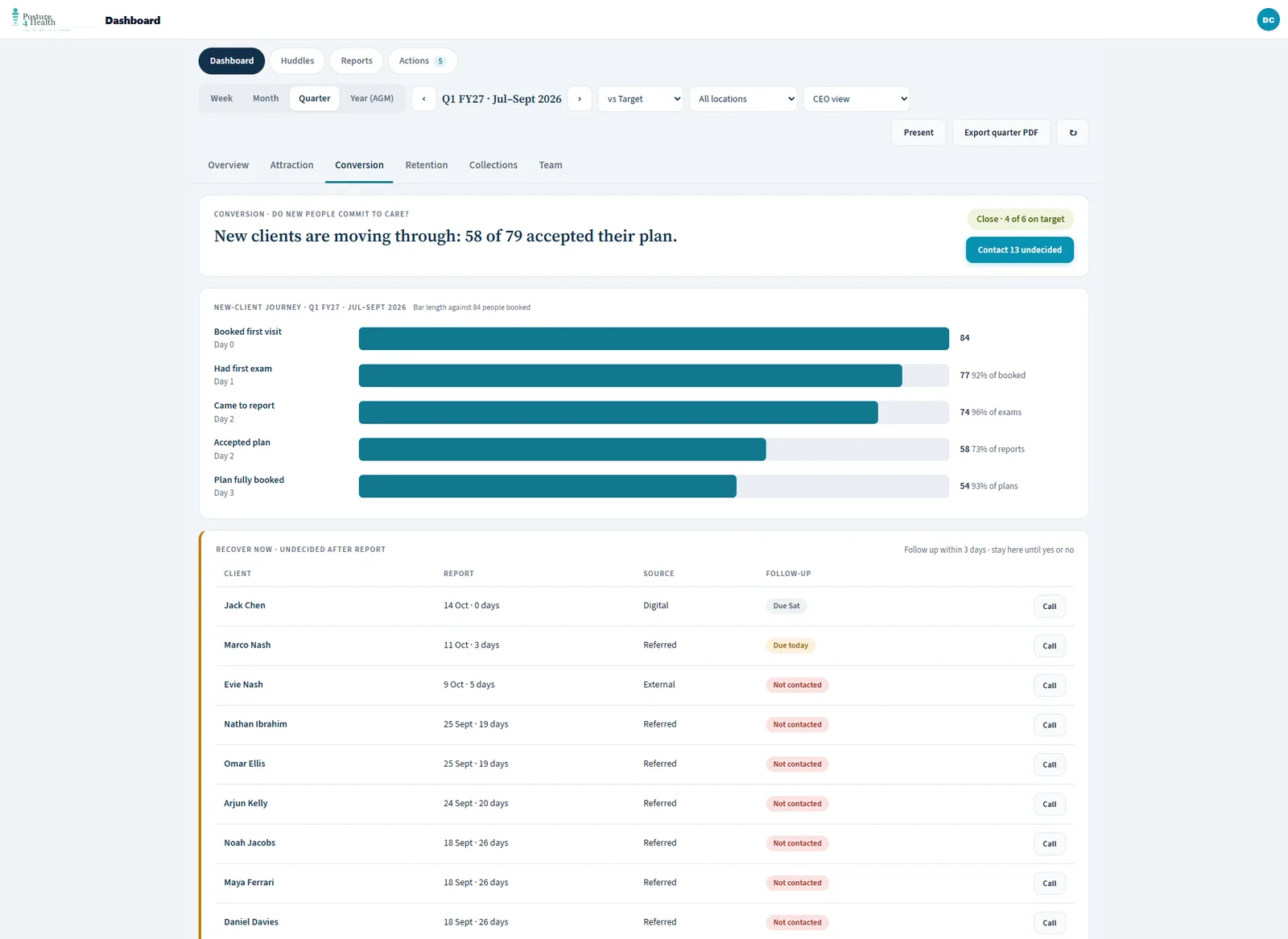1288x939 pixels.
Task: Click the client name Daniel Davies
Action: 251,922
